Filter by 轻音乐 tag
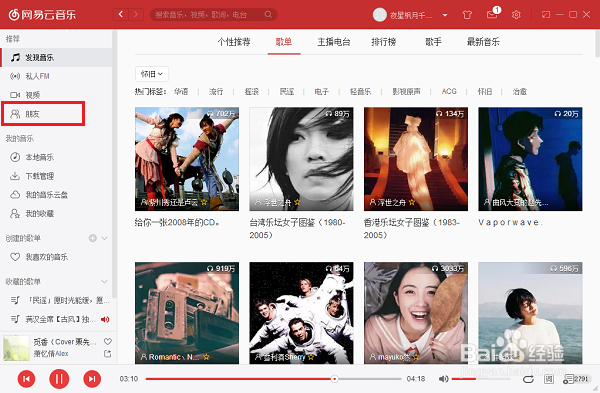 click(x=360, y=91)
